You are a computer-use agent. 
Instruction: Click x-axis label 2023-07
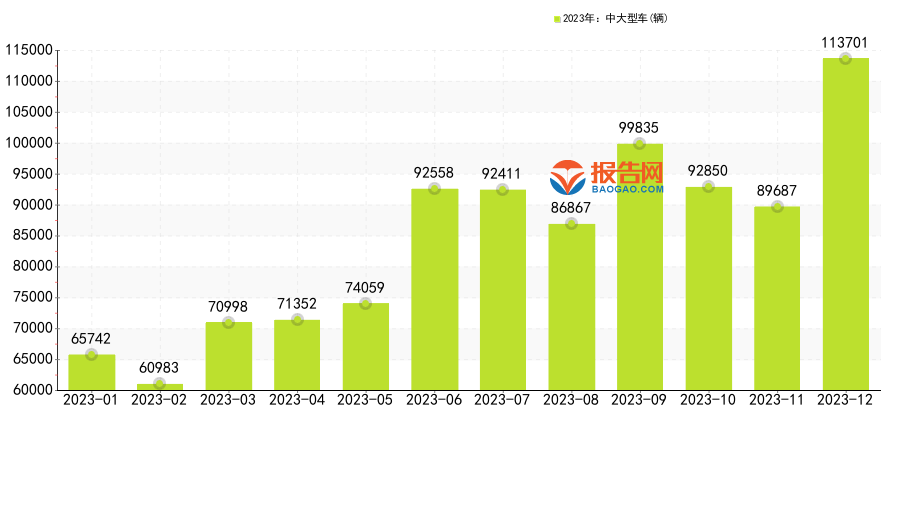[x=502, y=400]
